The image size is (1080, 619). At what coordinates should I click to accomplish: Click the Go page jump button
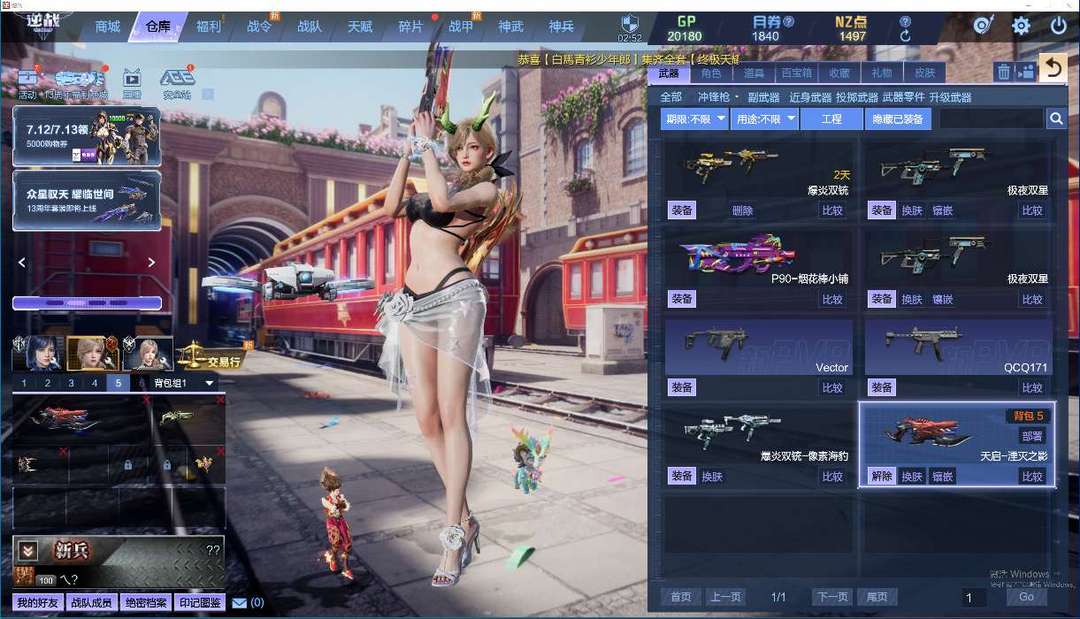click(x=1026, y=597)
